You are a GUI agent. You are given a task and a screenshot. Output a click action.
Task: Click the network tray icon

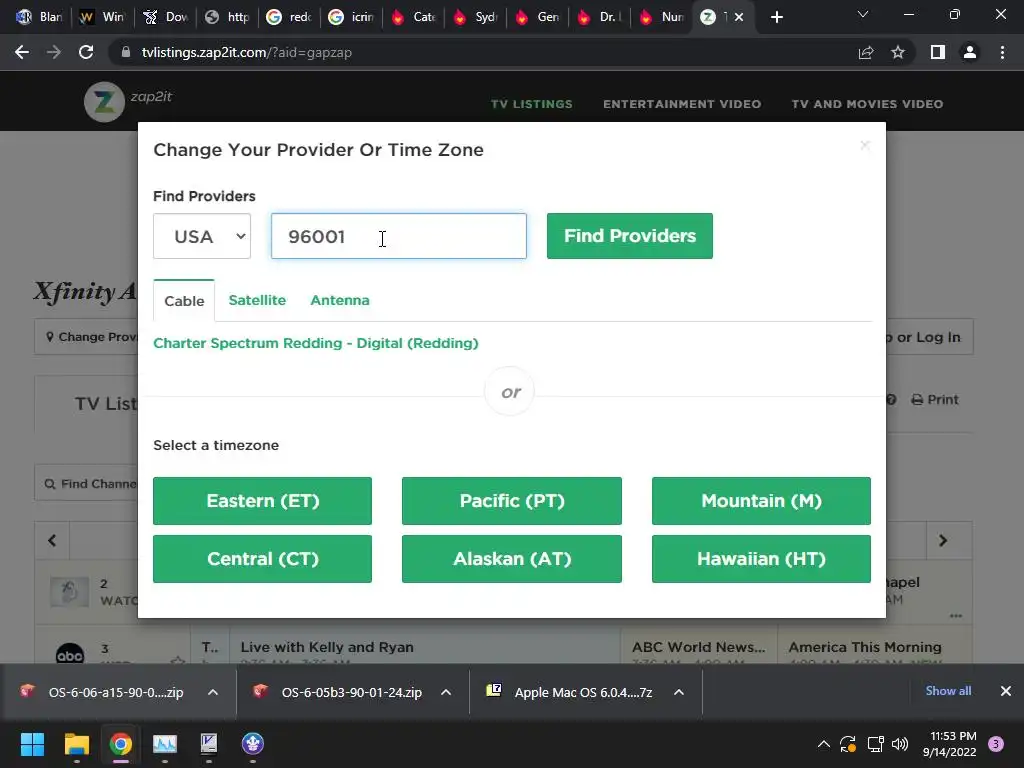875,744
